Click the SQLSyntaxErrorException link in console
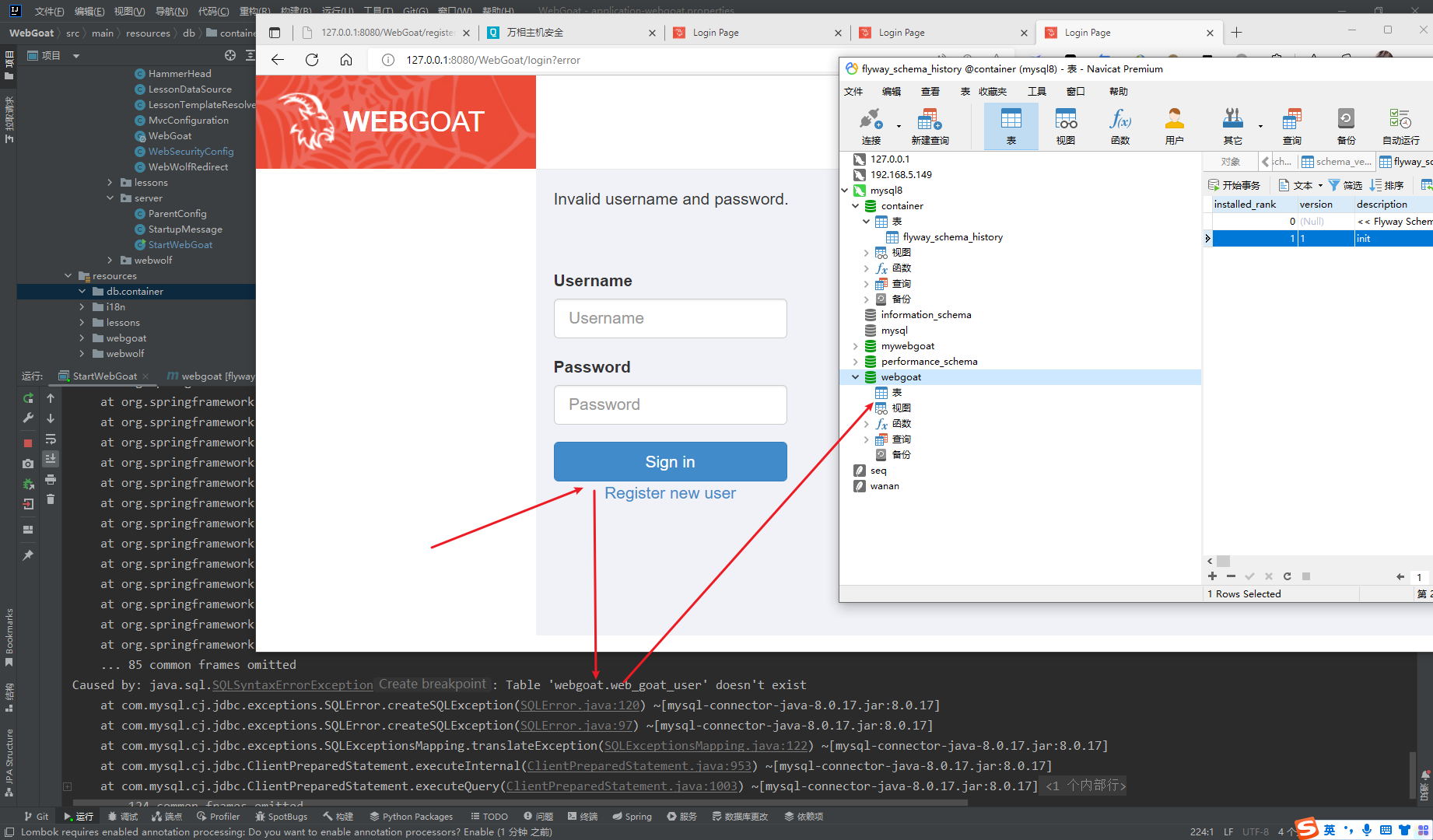 coord(293,685)
